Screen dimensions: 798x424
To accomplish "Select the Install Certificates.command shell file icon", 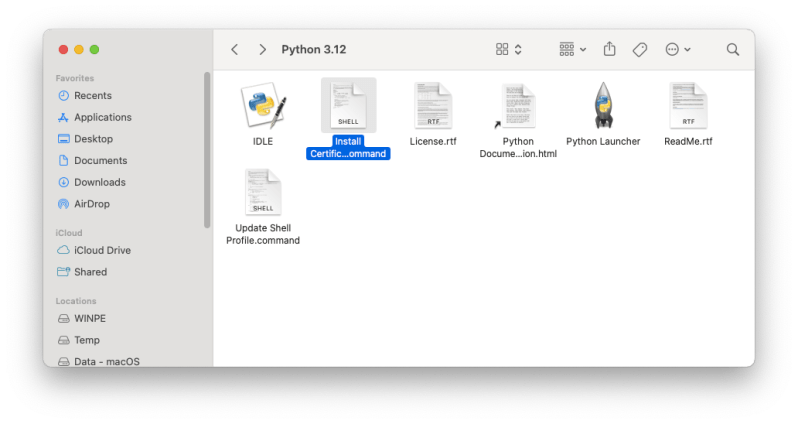I will coord(349,105).
